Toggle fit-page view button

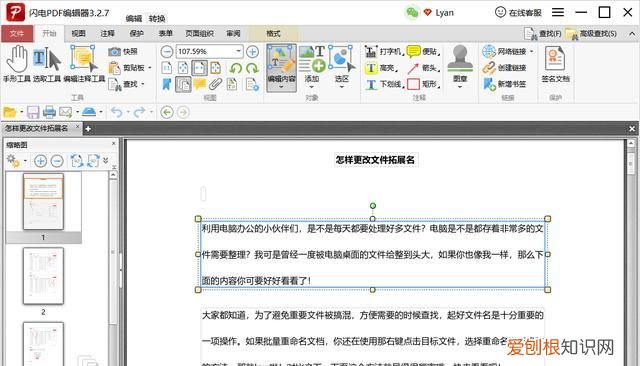tap(183, 68)
